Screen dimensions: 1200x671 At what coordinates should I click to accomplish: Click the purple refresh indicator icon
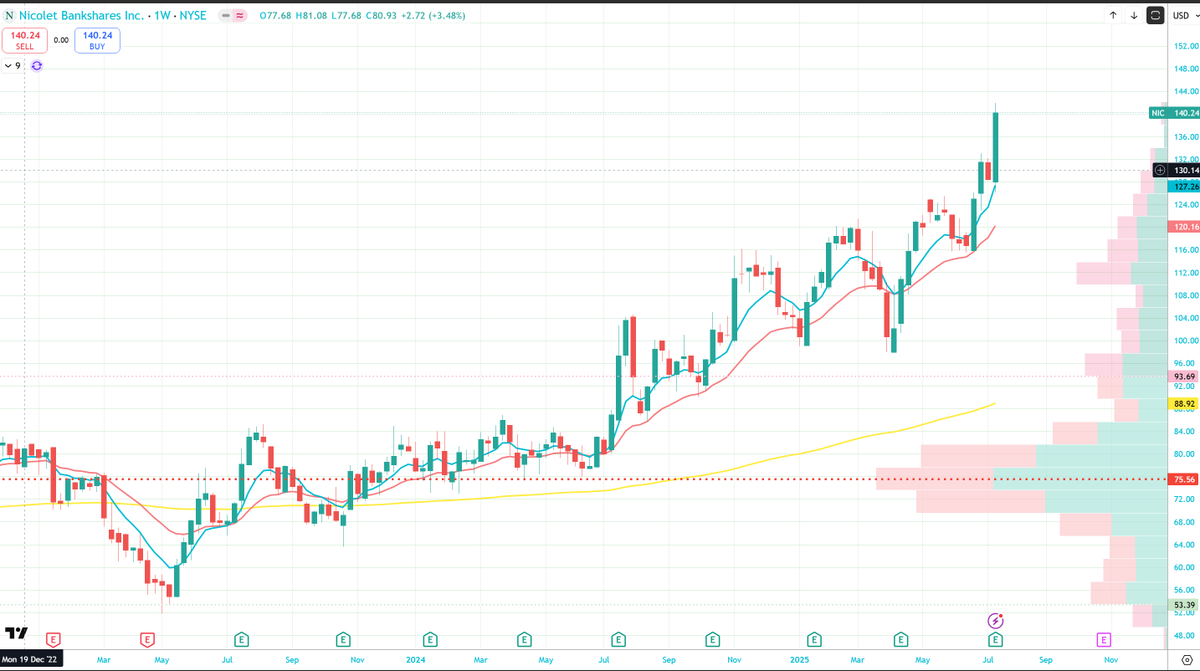[x=37, y=66]
